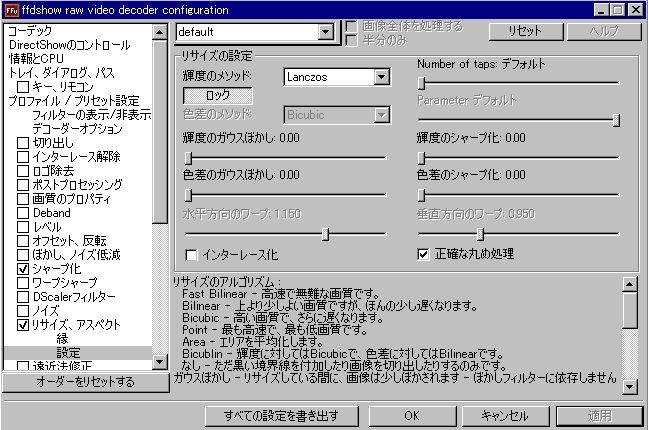The height and width of the screenshot is (430, 648).
Task: Click 輝度のガウスぼかし slider
Action: point(285,158)
